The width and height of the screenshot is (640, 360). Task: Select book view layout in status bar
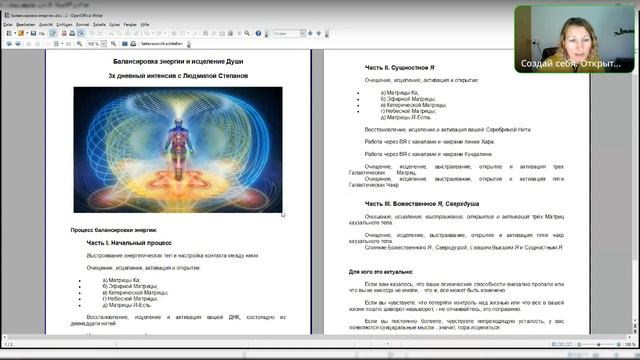(569, 344)
